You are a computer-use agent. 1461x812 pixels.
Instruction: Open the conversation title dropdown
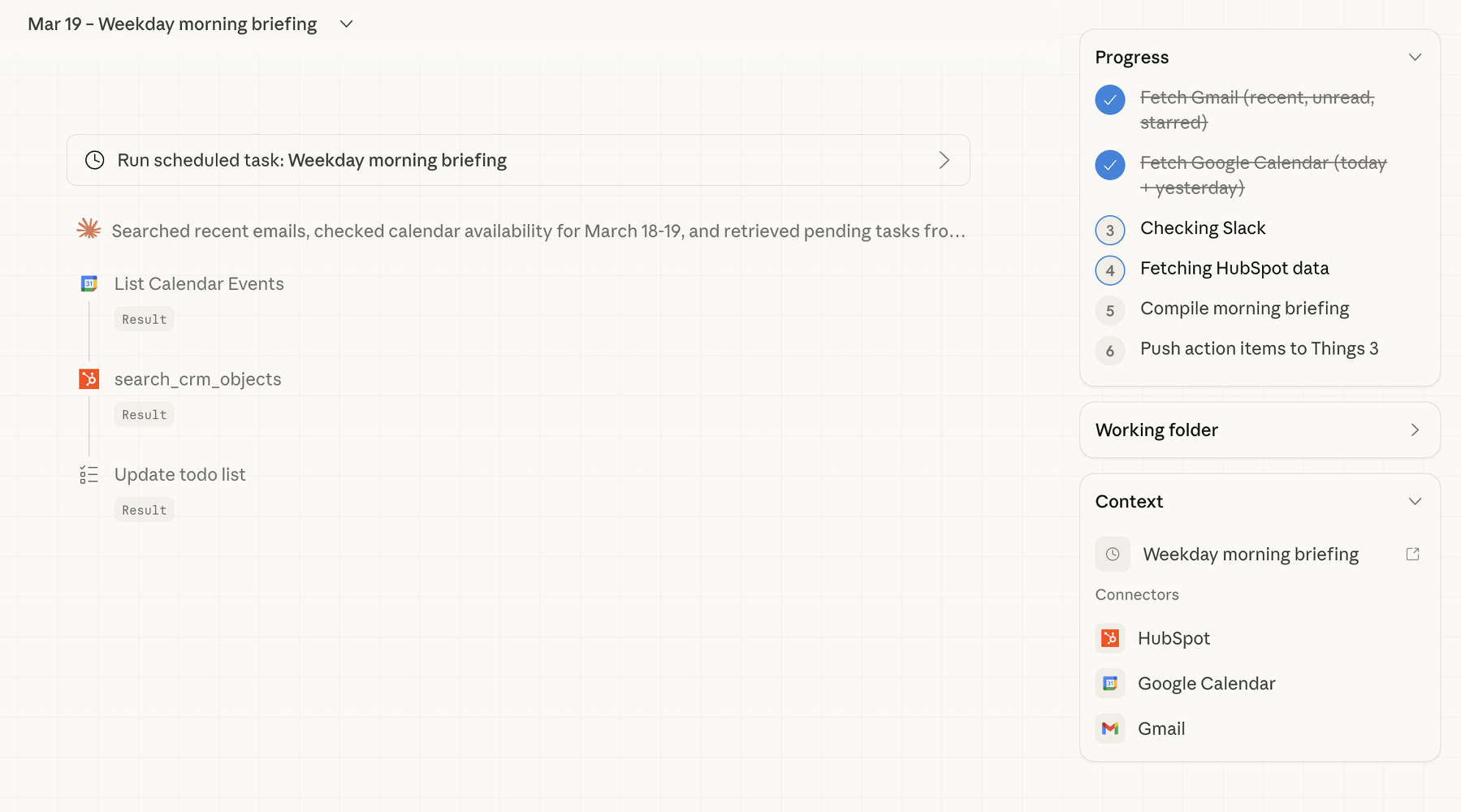coord(345,24)
